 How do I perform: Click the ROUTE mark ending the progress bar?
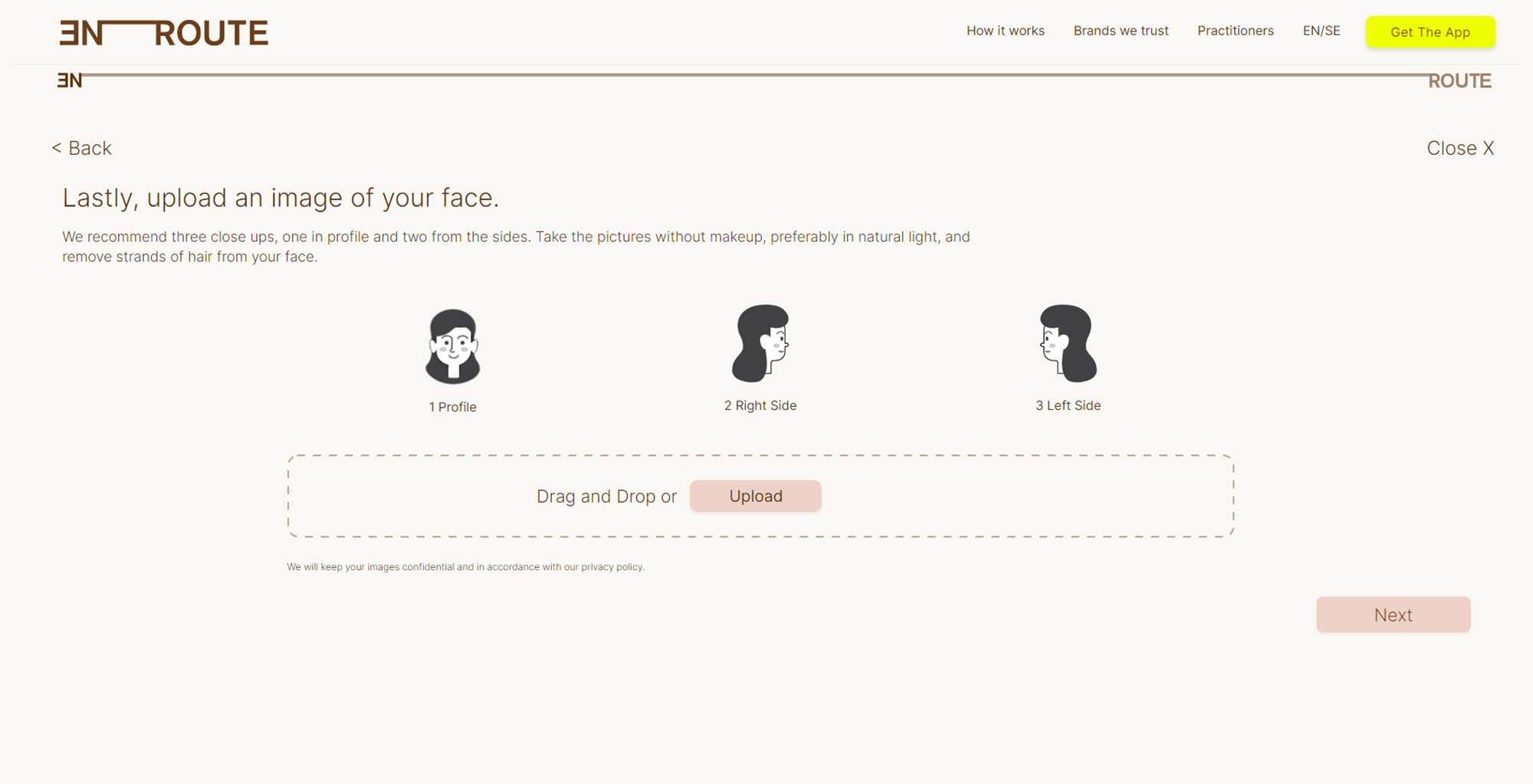(1459, 81)
